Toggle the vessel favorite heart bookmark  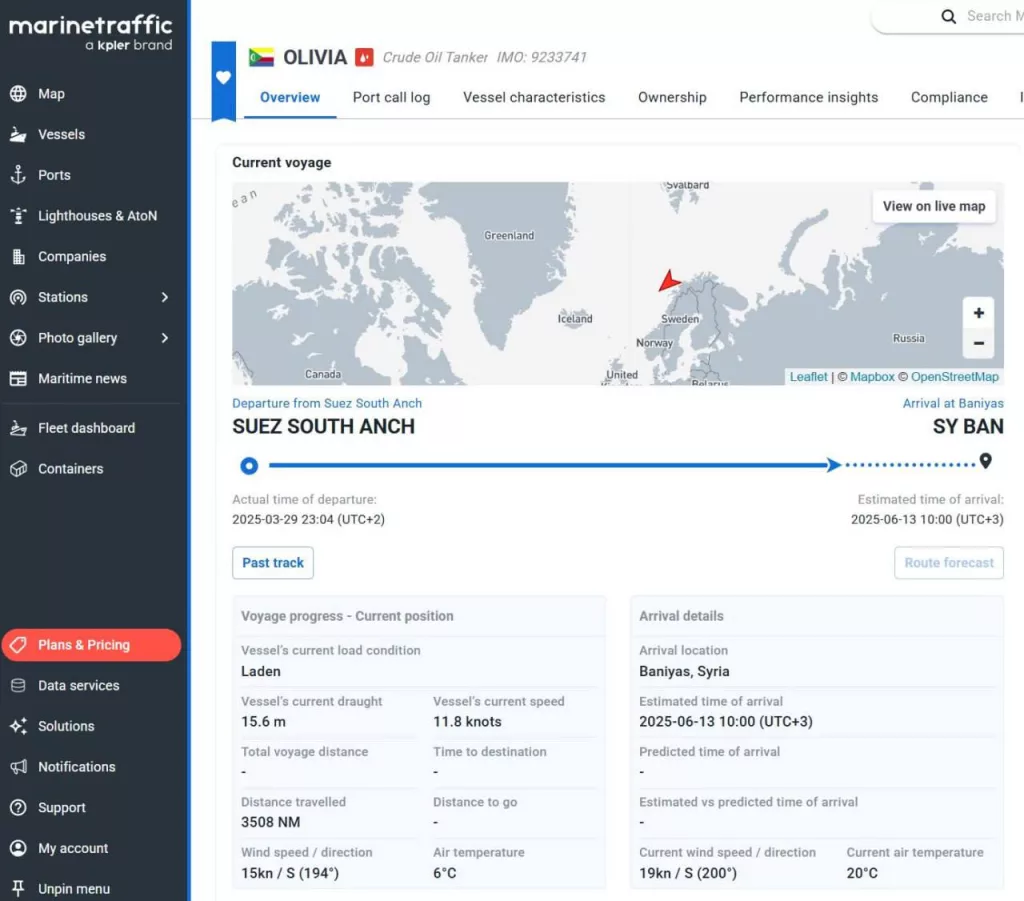[222, 75]
